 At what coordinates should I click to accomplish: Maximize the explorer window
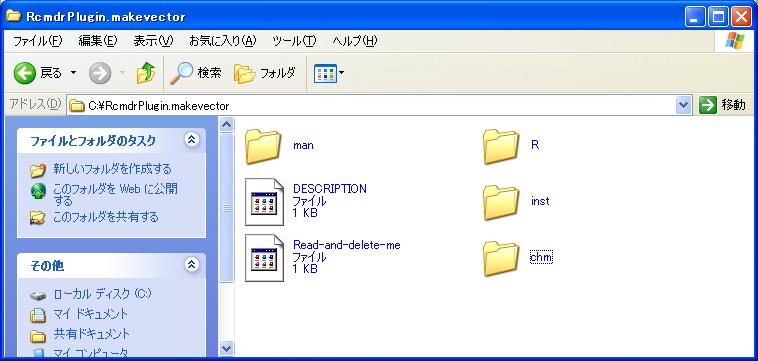coord(719,17)
